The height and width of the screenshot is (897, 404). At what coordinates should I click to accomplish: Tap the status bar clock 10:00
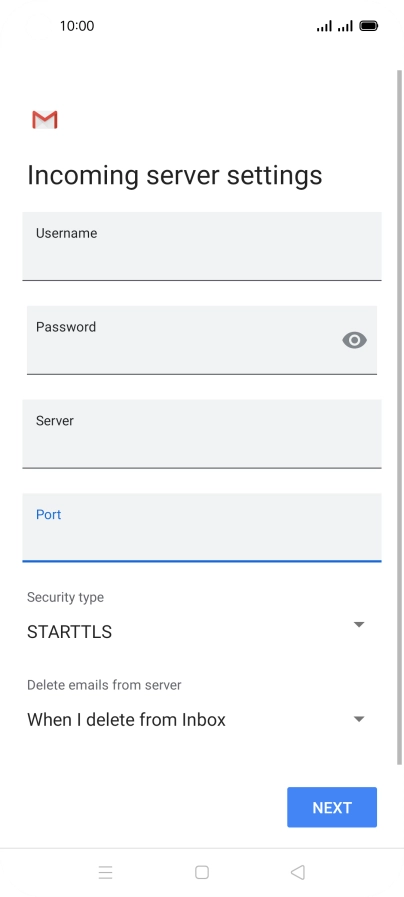(77, 26)
